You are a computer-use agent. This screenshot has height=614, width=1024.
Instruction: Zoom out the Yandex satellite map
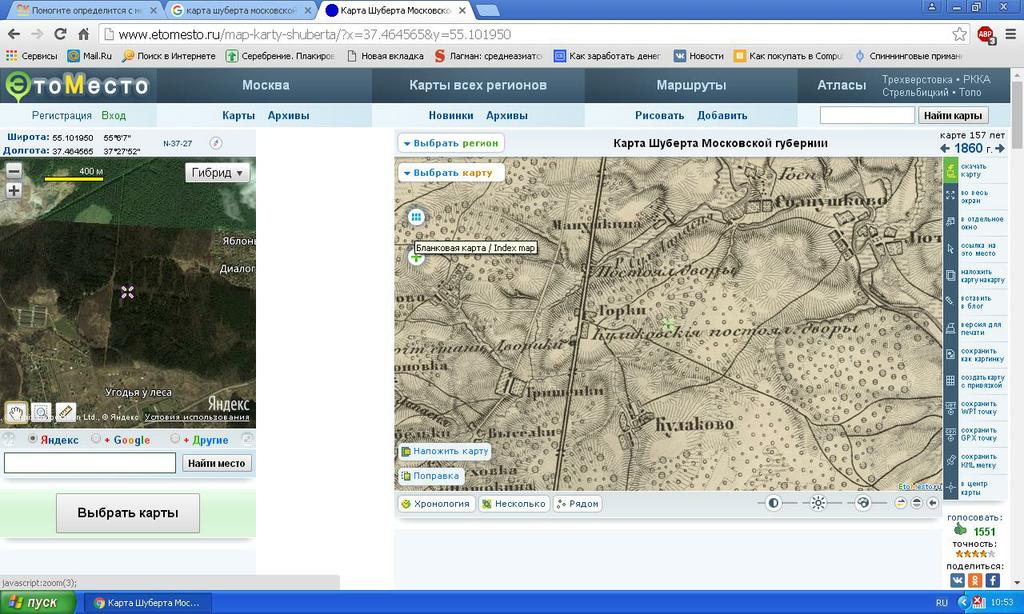point(14,171)
